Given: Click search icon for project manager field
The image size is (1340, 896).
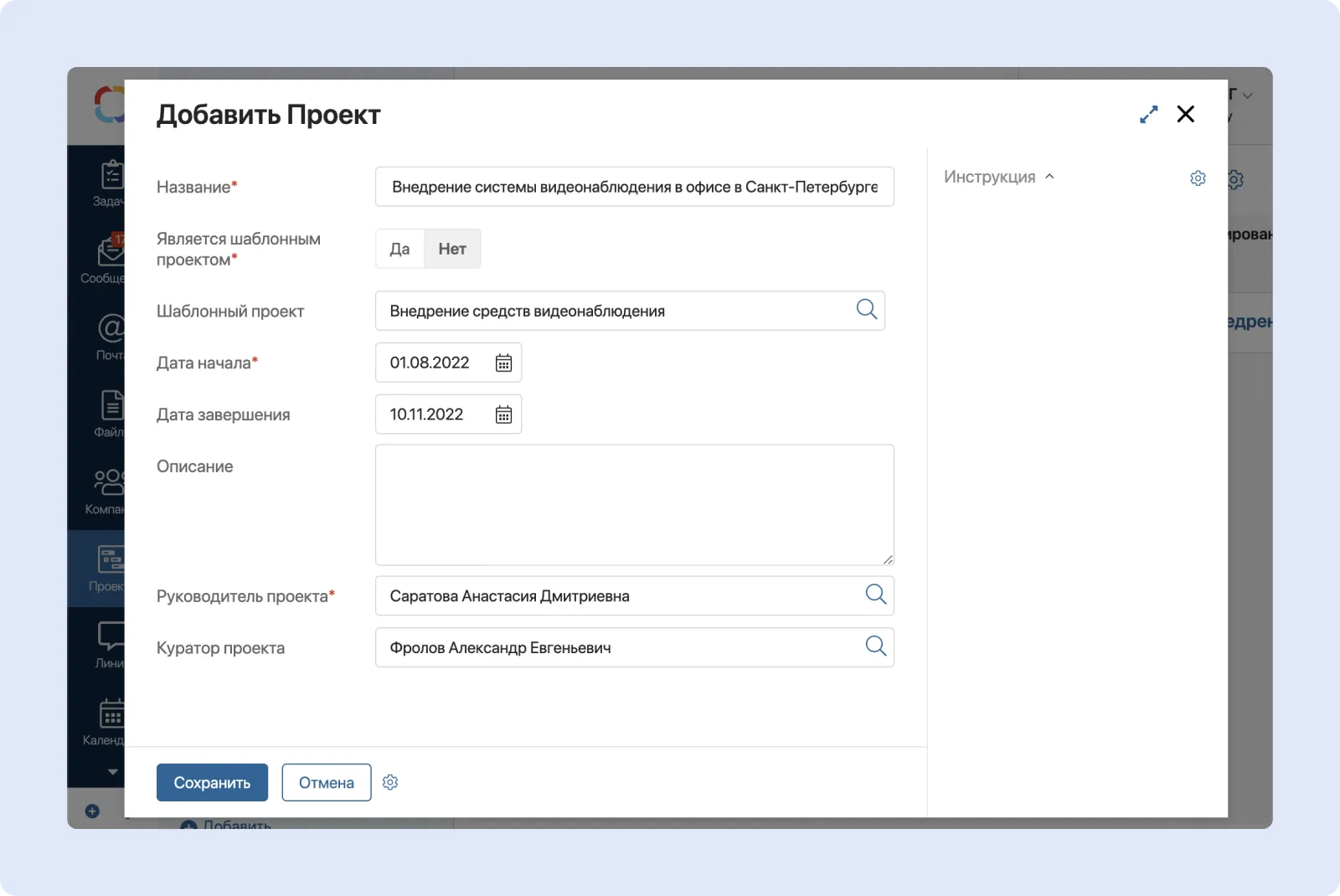Looking at the screenshot, I should pos(875,595).
